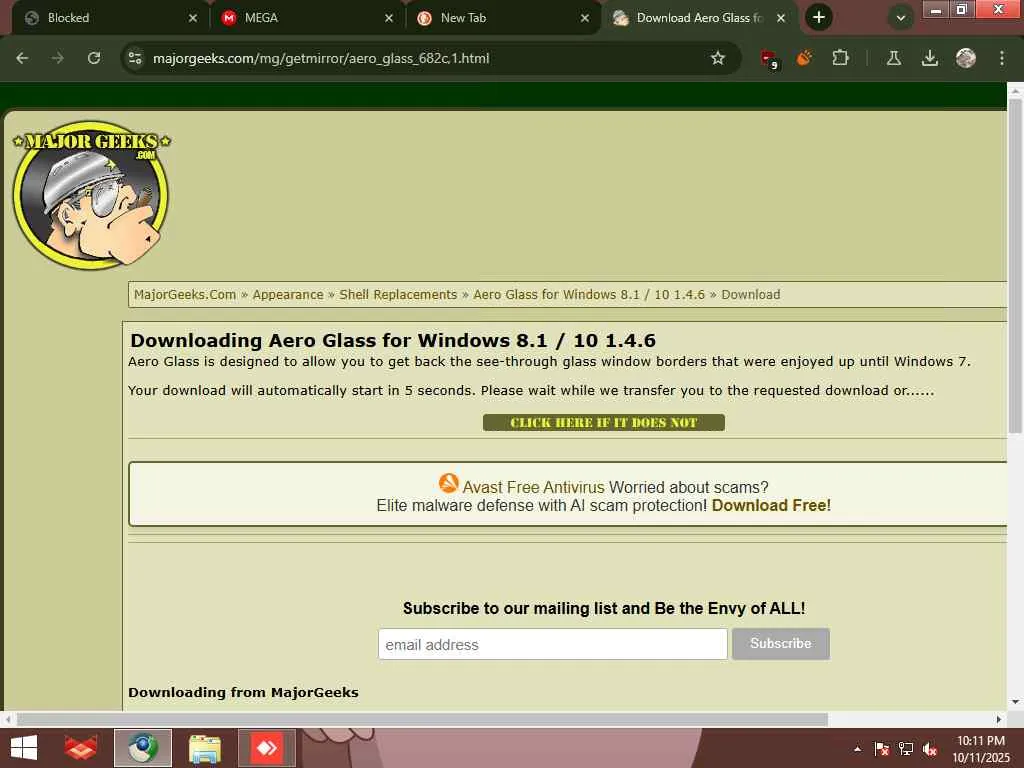Close the New Tab tab
Screen dimensions: 1024x768
tap(584, 18)
